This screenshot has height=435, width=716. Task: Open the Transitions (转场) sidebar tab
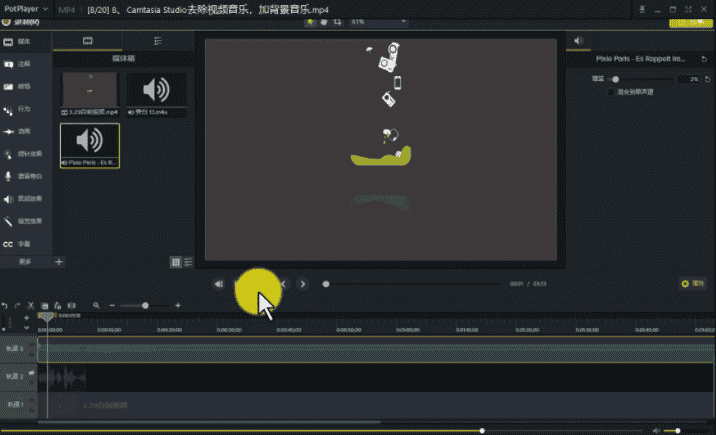(25, 87)
